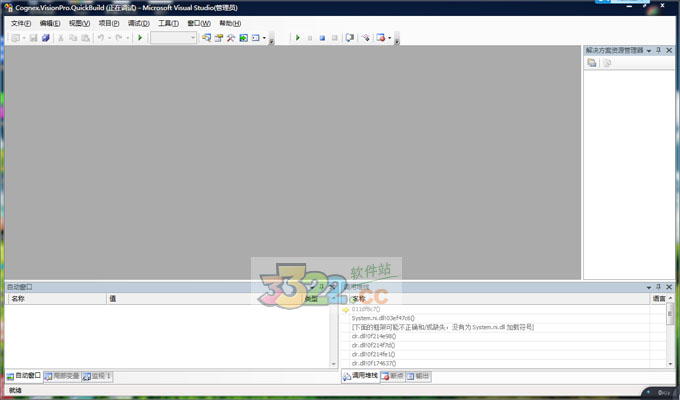The height and width of the screenshot is (400, 680).
Task: Click the first icon in Solution Explorer toolbar
Action: coord(592,63)
